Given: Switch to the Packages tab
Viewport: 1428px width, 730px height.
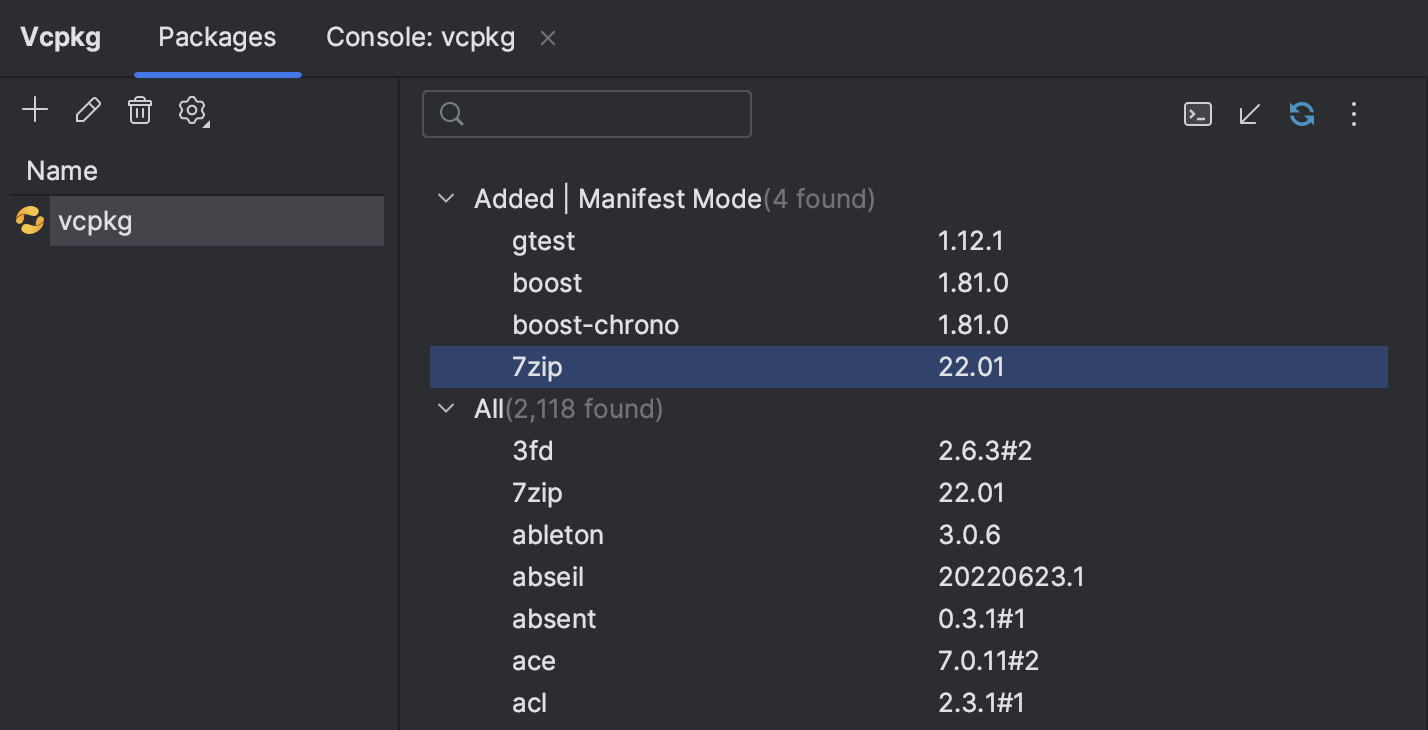Looking at the screenshot, I should tap(217, 38).
